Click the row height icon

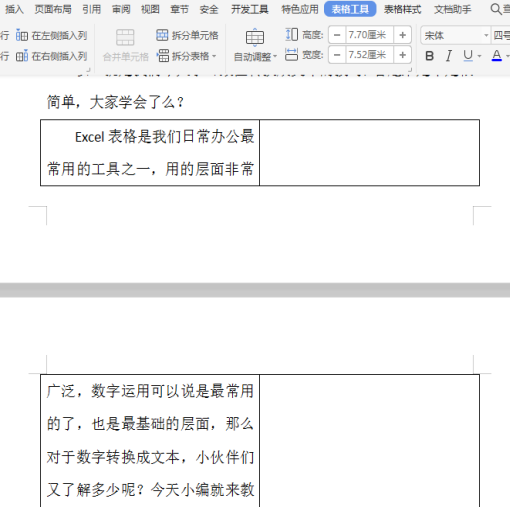(x=292, y=35)
